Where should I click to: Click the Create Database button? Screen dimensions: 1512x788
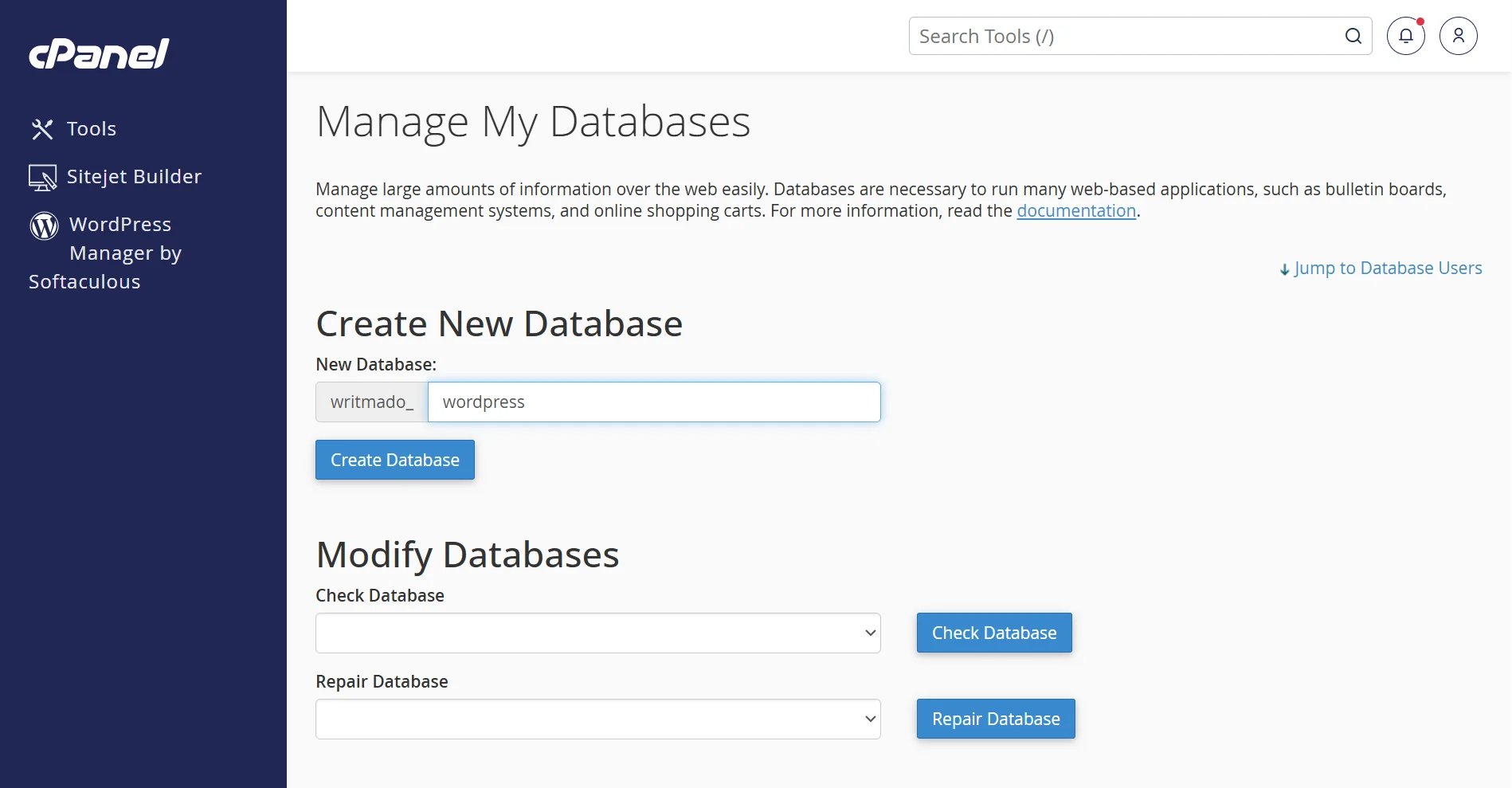[x=395, y=460]
